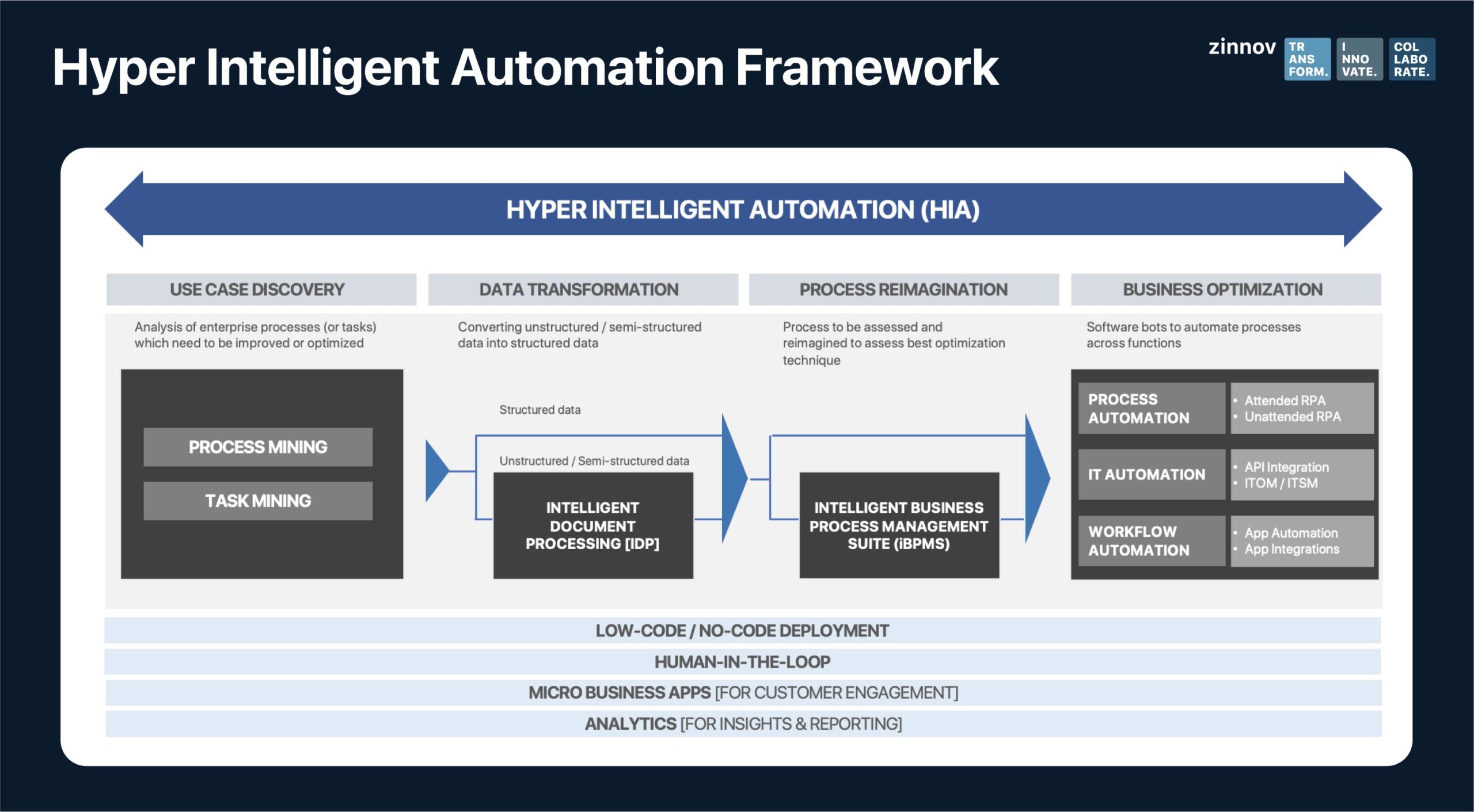Click the PROCESS MINING box
The height and width of the screenshot is (812, 1474).
coord(258,447)
